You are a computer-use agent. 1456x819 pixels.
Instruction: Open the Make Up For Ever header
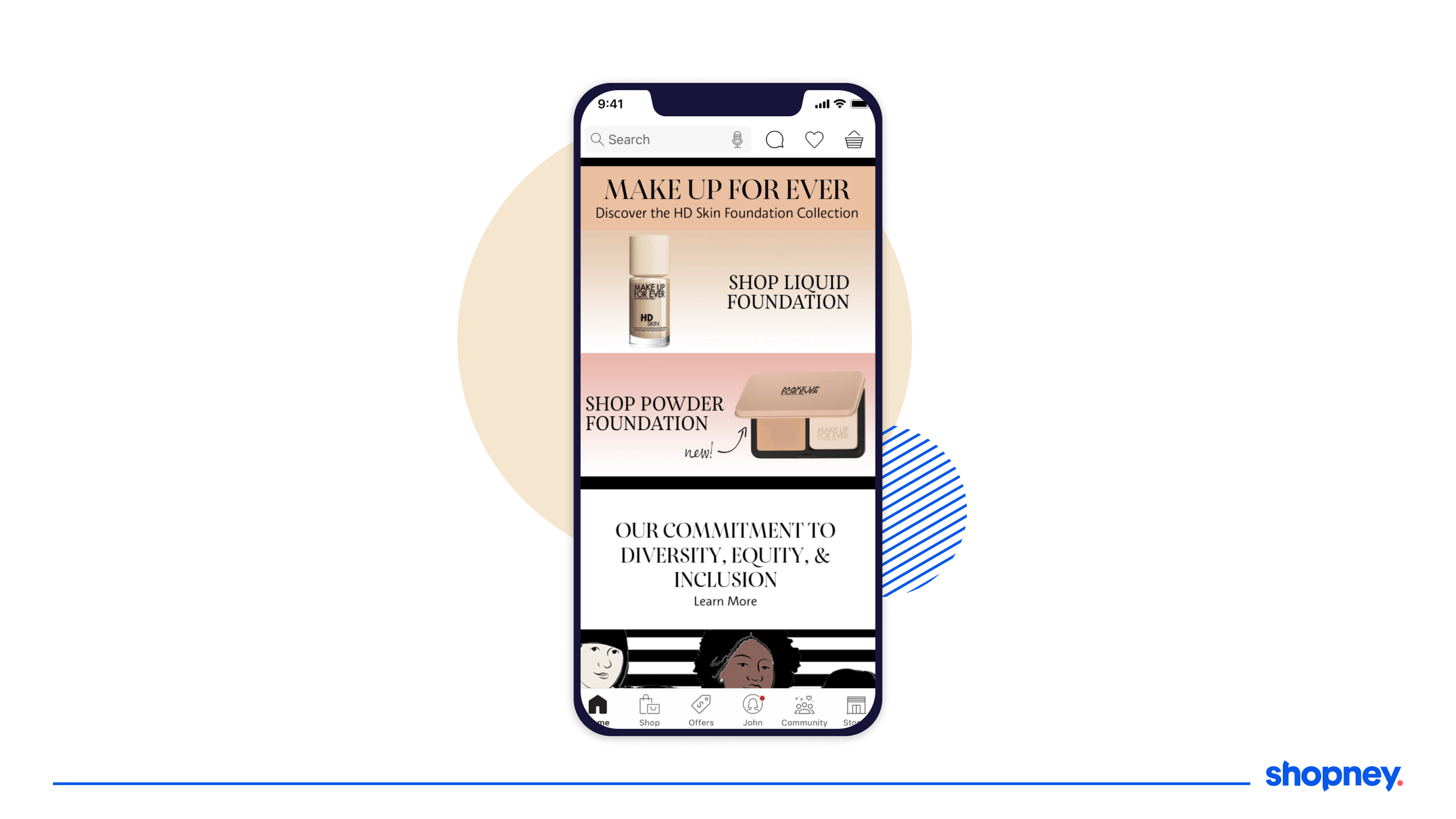point(727,189)
